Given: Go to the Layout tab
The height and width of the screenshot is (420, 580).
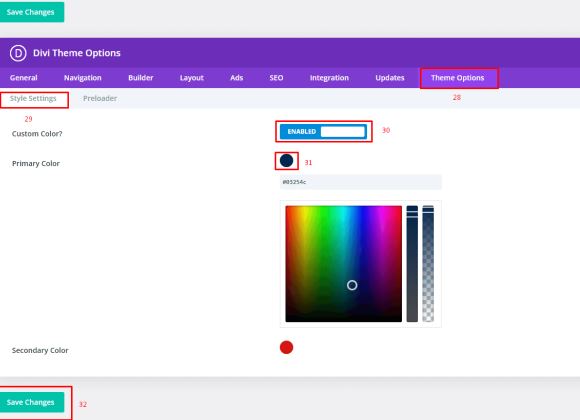Looking at the screenshot, I should [x=192, y=78].
